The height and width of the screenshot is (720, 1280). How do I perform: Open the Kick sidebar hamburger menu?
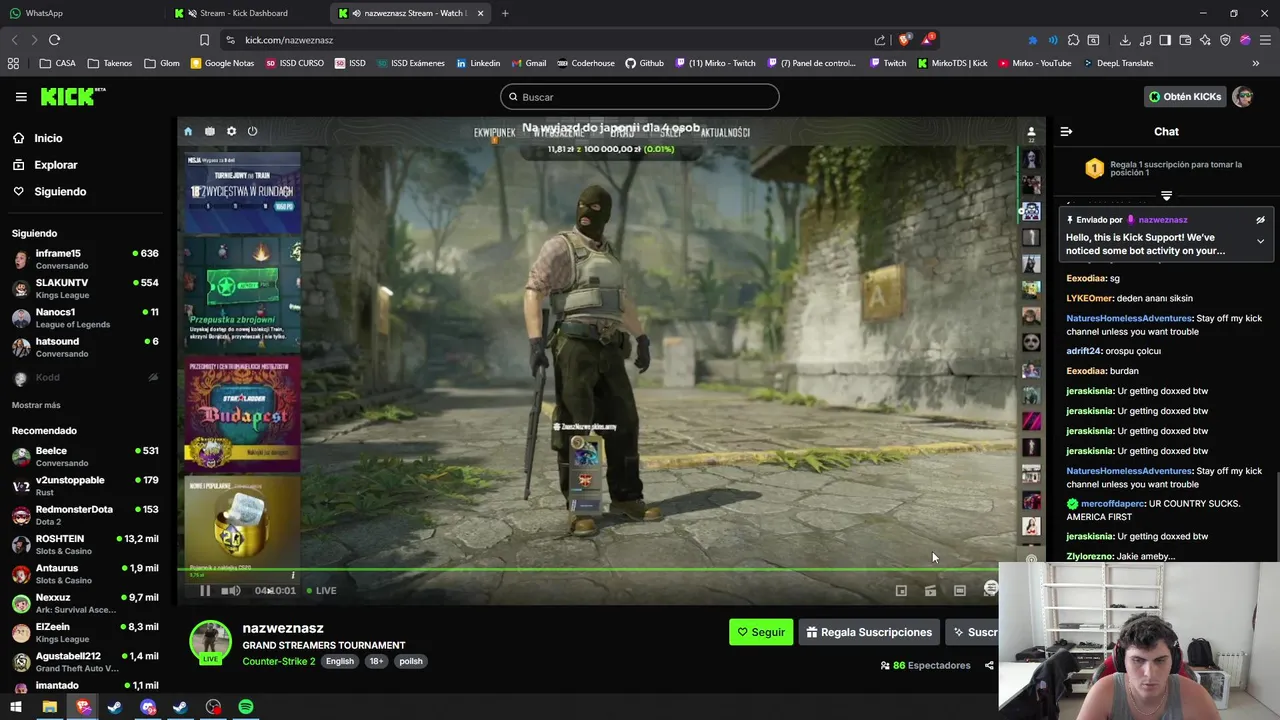coord(21,97)
